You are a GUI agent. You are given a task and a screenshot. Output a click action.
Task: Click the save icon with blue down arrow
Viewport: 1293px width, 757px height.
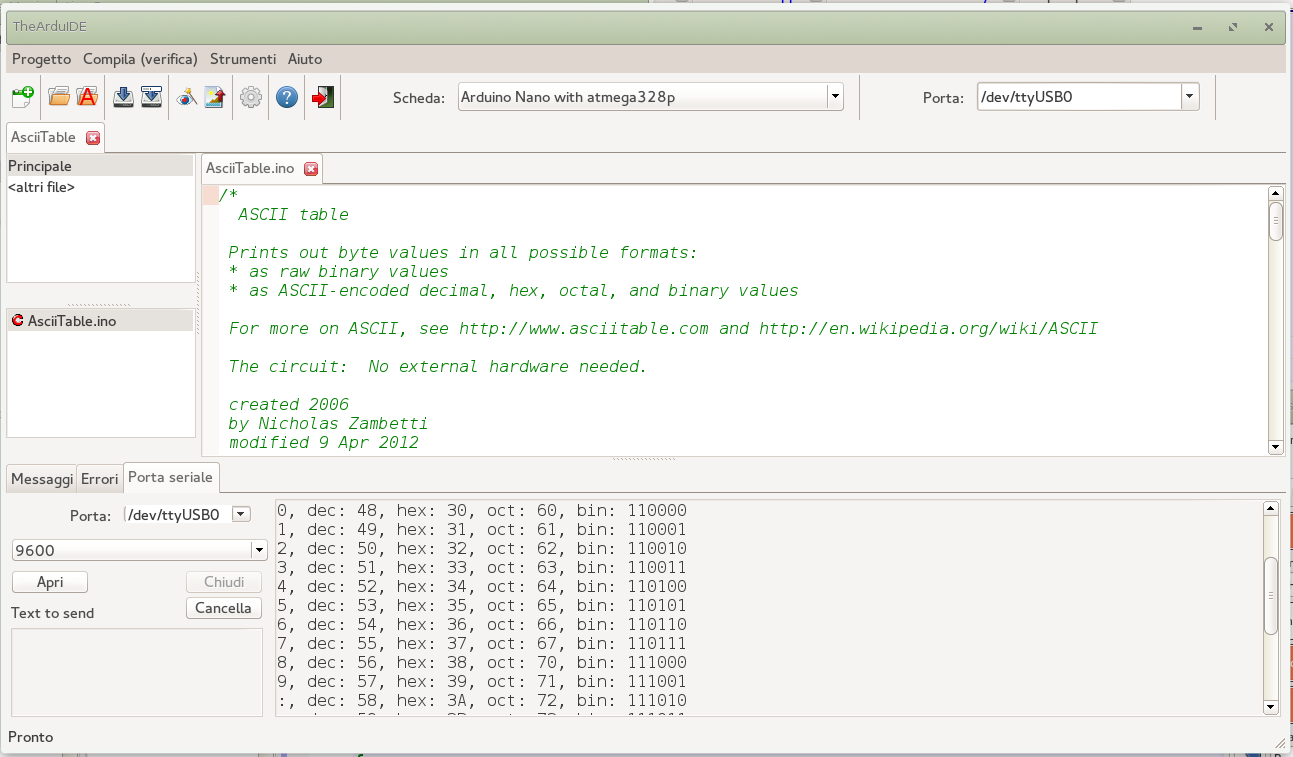pos(123,97)
